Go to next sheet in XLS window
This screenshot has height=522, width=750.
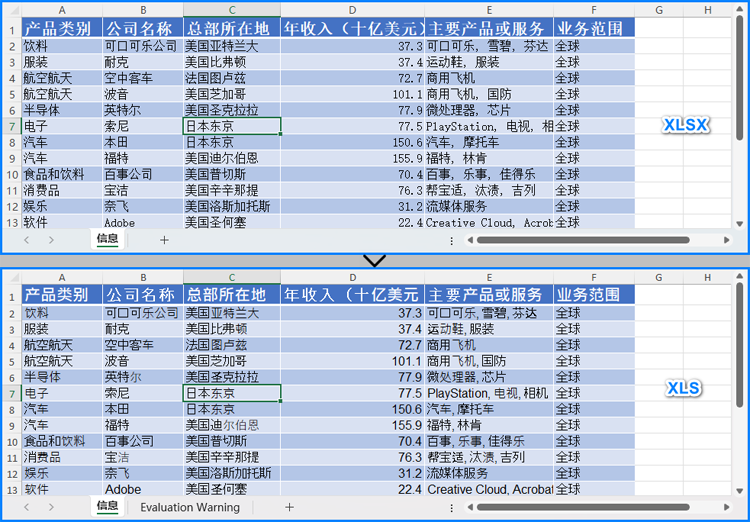[51, 507]
